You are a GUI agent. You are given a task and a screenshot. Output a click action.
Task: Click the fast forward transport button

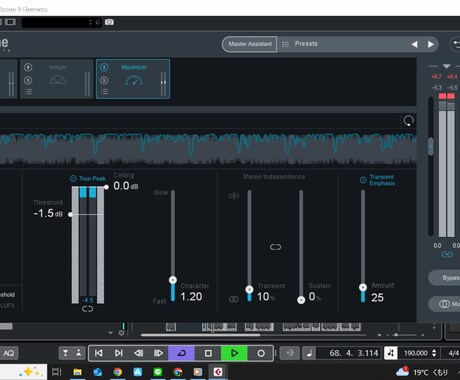coord(158,353)
